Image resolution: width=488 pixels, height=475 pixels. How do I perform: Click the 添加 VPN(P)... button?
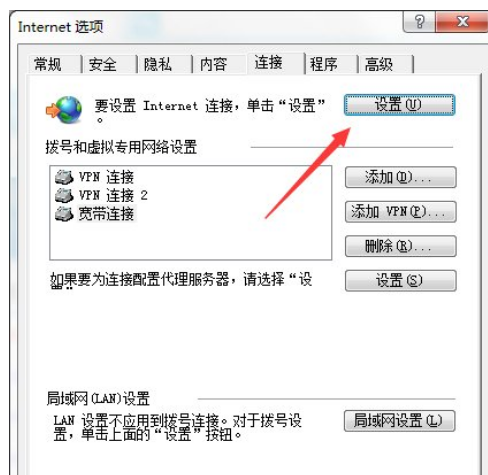(x=400, y=212)
